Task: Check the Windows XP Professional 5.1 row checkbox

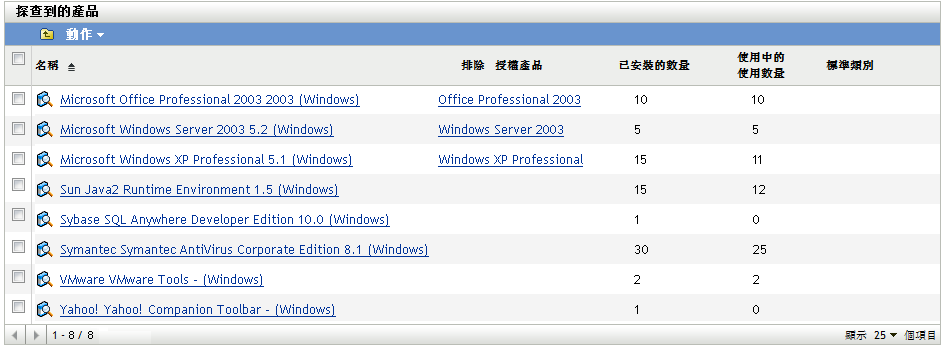Action: coord(19,158)
